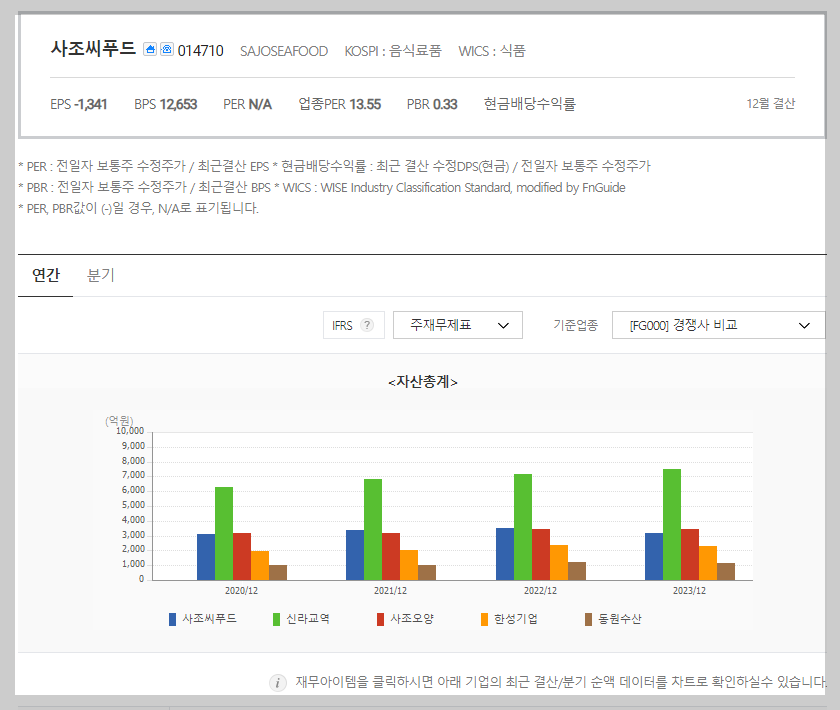Toggle 사조오양 red legend swatch
Screen dimensions: 840x710
[x=380, y=619]
